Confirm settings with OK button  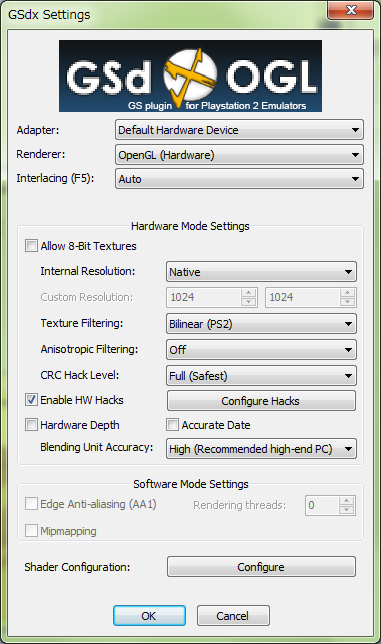[x=149, y=616]
